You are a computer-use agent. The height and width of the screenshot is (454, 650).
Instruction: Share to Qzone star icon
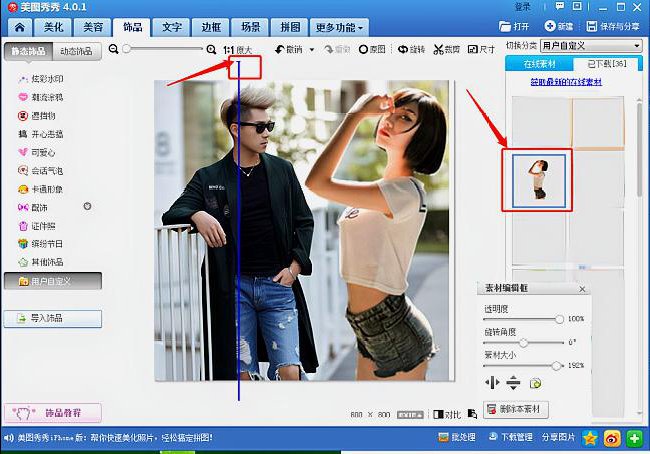(590, 438)
